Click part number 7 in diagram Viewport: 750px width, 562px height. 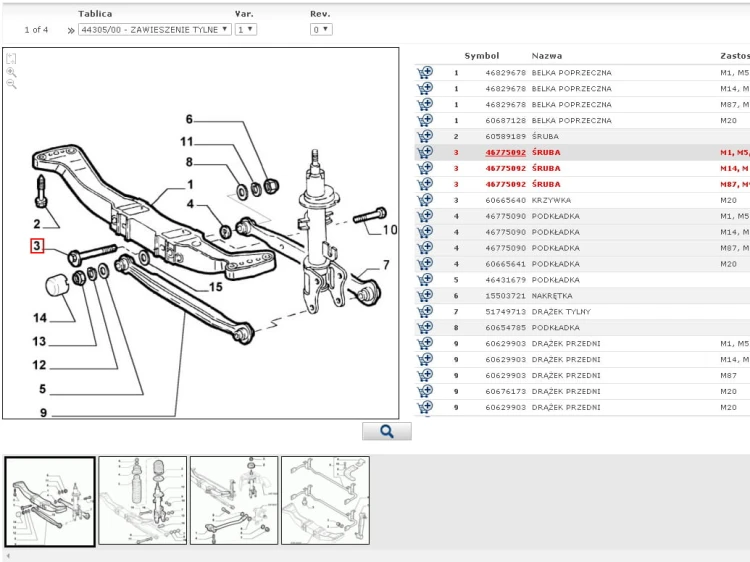(x=386, y=265)
